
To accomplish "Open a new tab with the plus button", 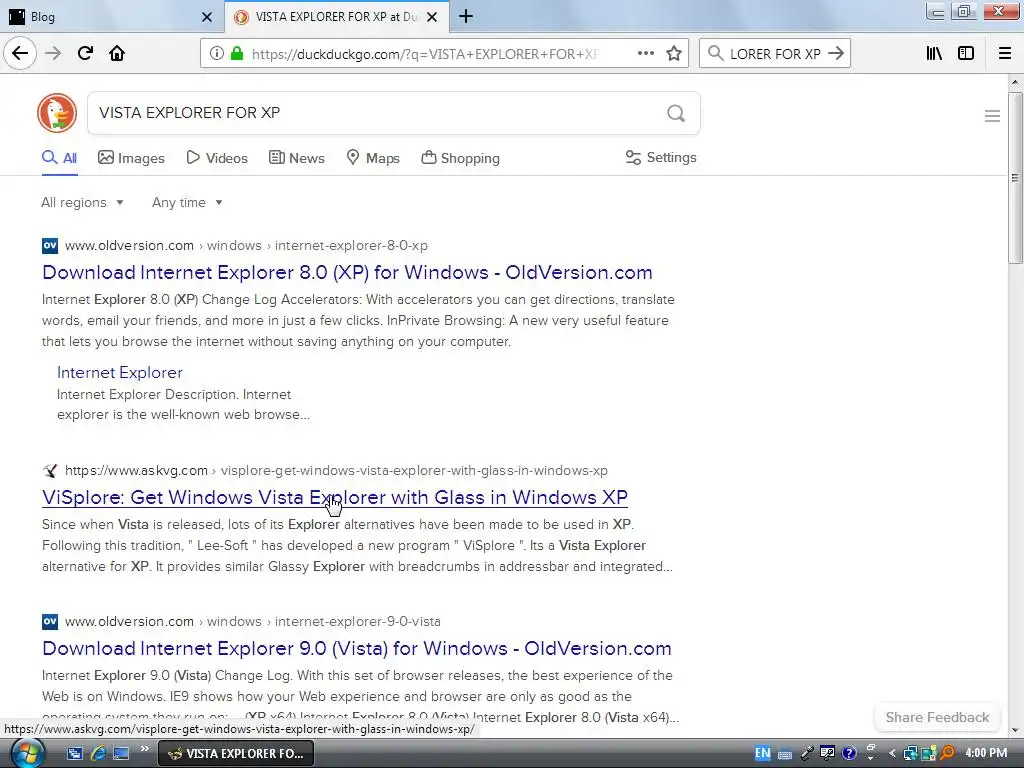I will coord(466,16).
